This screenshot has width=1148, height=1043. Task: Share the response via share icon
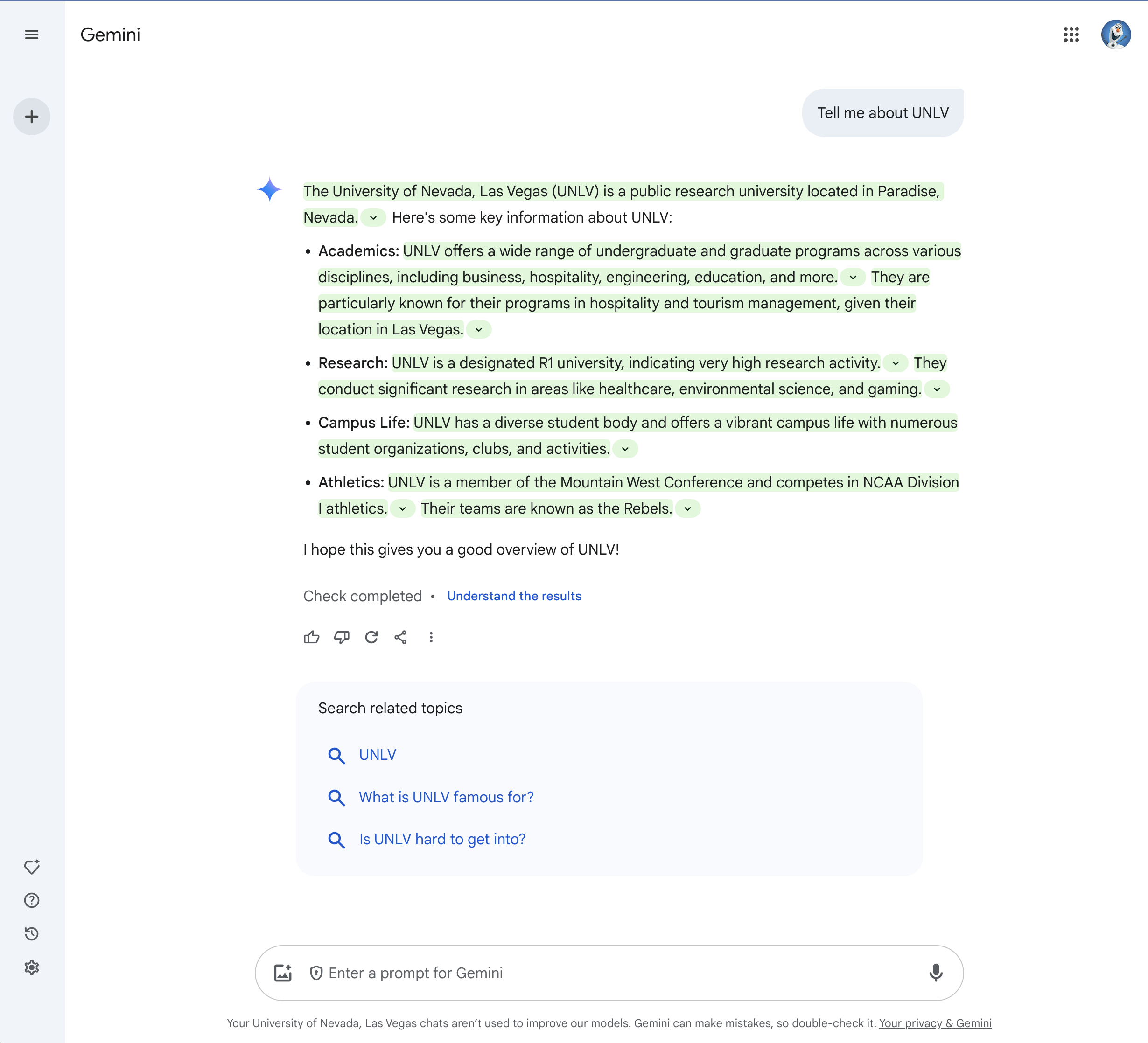401,637
